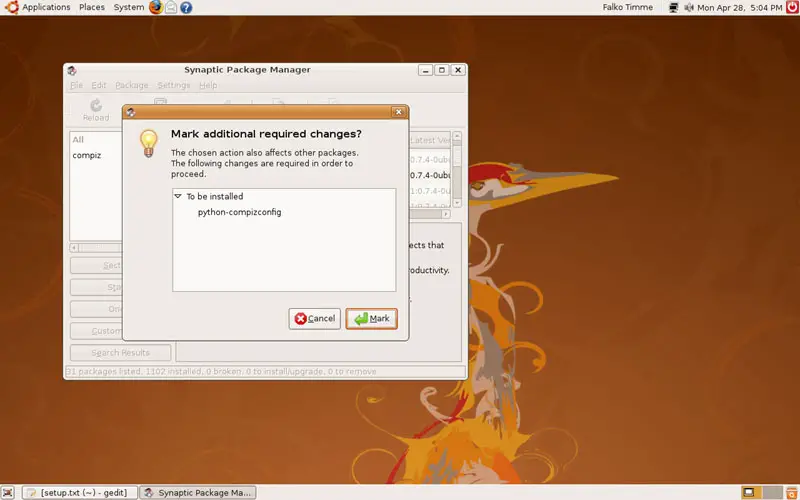Screen dimensions: 800x500
Task: Collapse the "To be installed" tree
Action: 178,196
